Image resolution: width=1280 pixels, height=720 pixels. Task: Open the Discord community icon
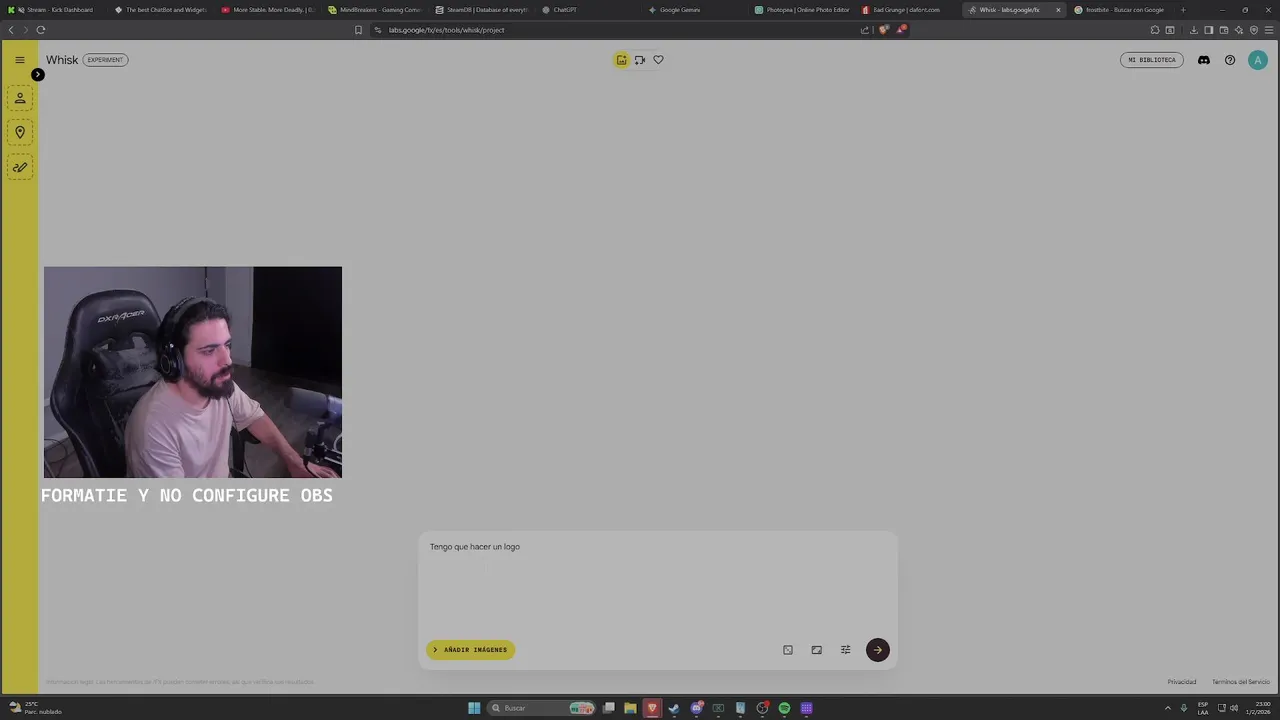coord(1204,60)
